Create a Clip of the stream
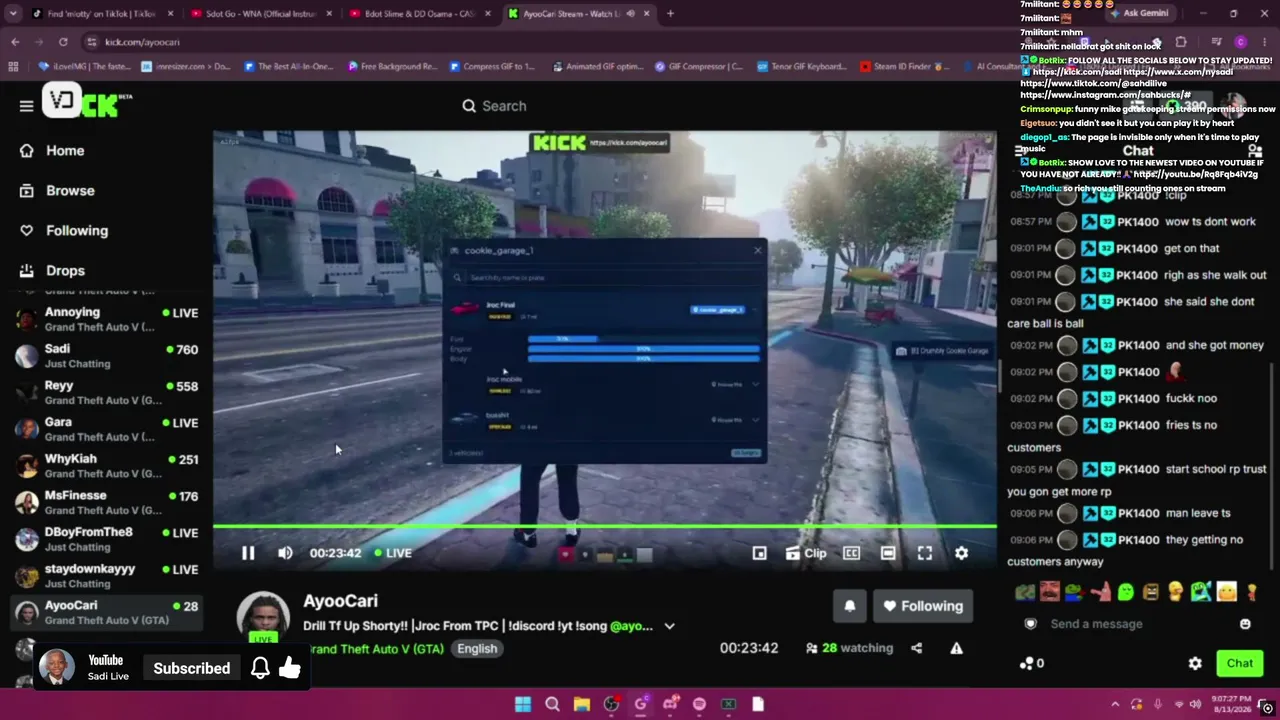 [806, 553]
